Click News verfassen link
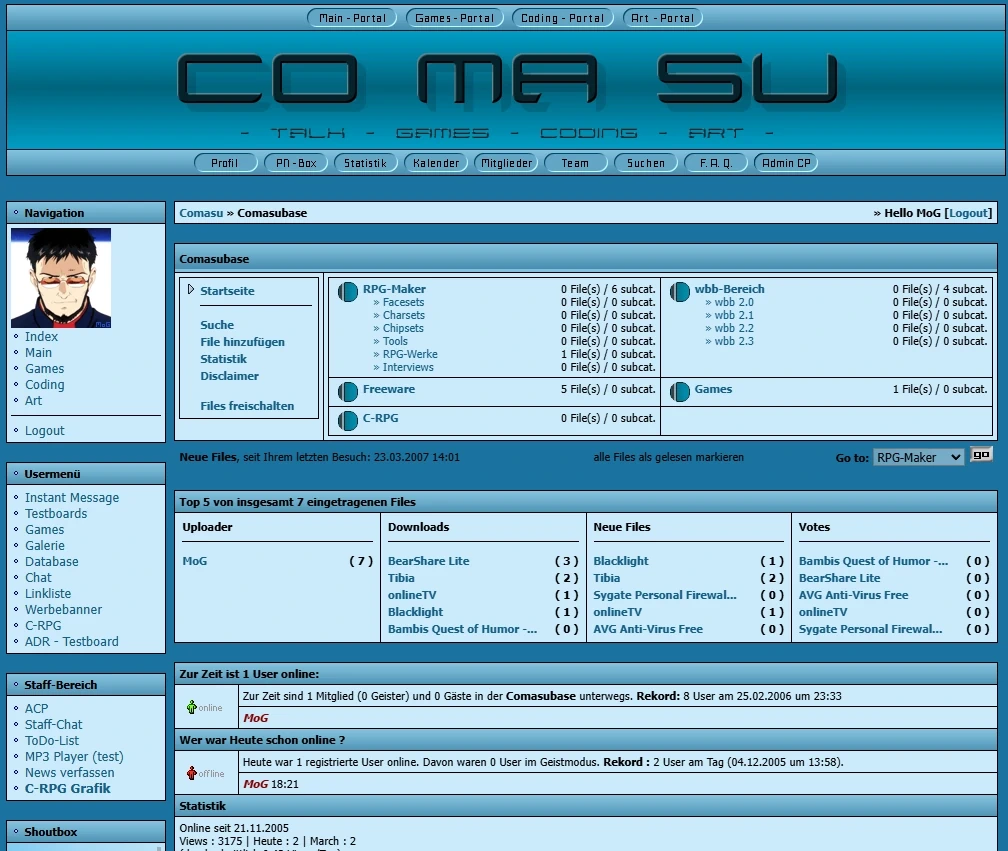 [x=69, y=773]
